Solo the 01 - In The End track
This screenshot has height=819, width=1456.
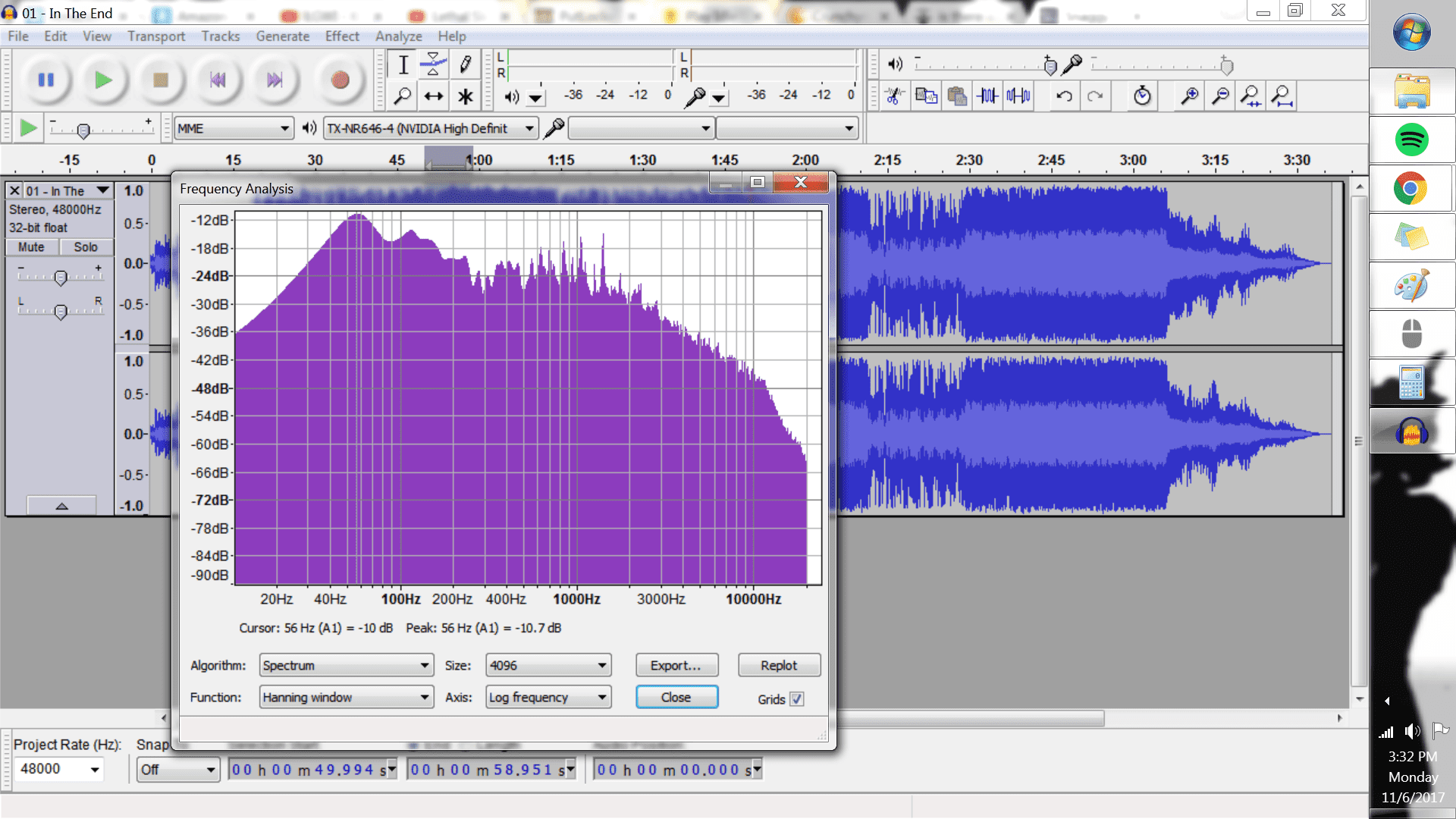86,247
